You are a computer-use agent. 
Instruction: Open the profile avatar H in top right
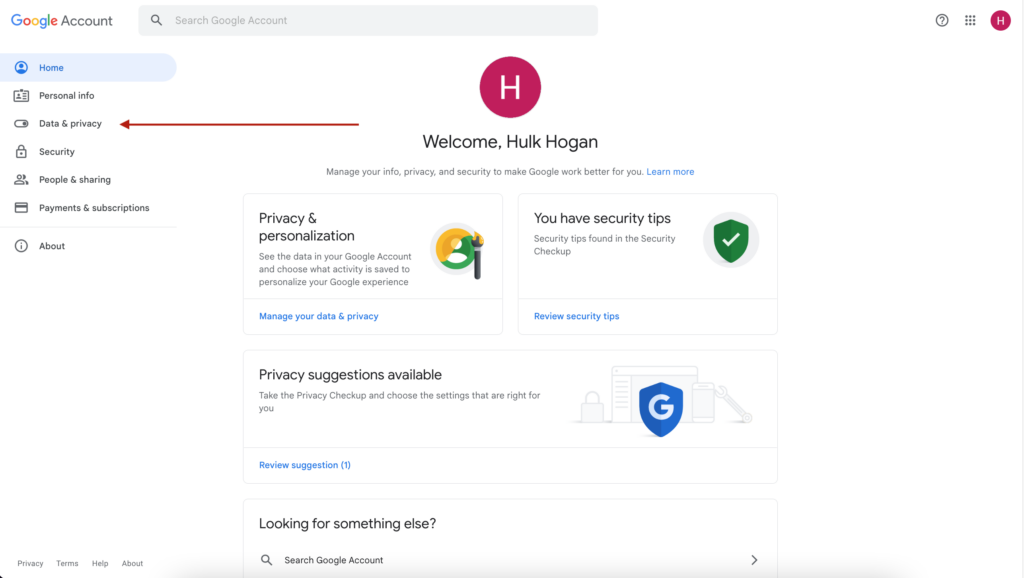pos(1000,20)
